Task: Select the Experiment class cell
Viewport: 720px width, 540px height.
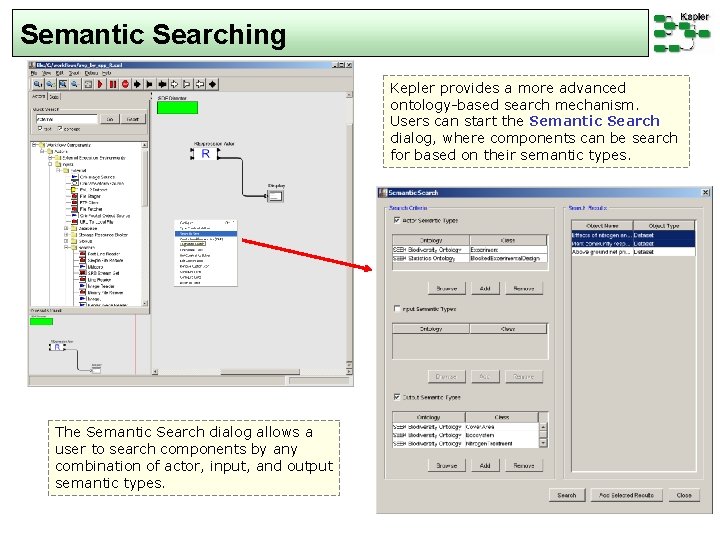Action: tap(508, 250)
